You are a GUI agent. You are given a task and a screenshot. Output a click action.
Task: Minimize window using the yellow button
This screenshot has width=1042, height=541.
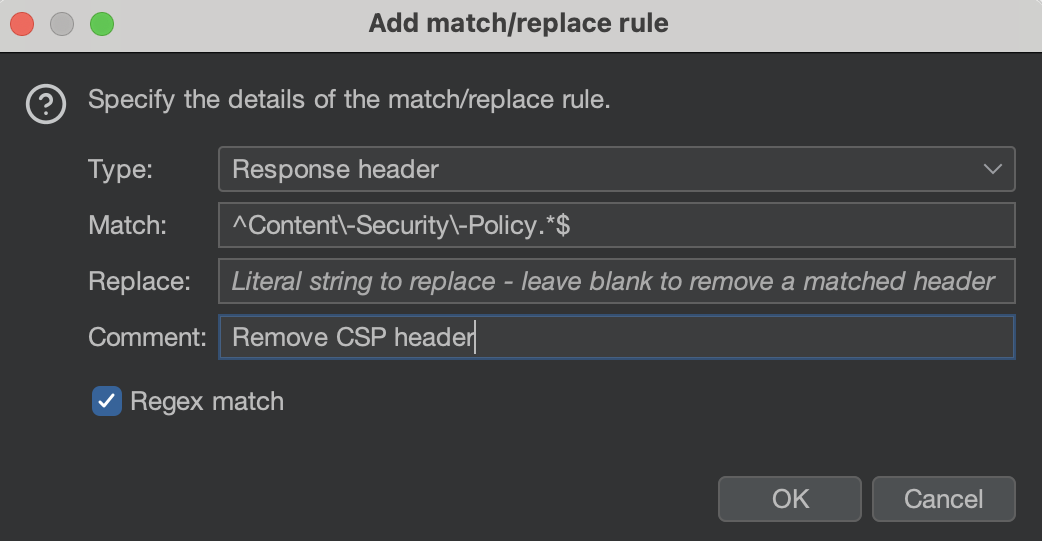tap(62, 23)
